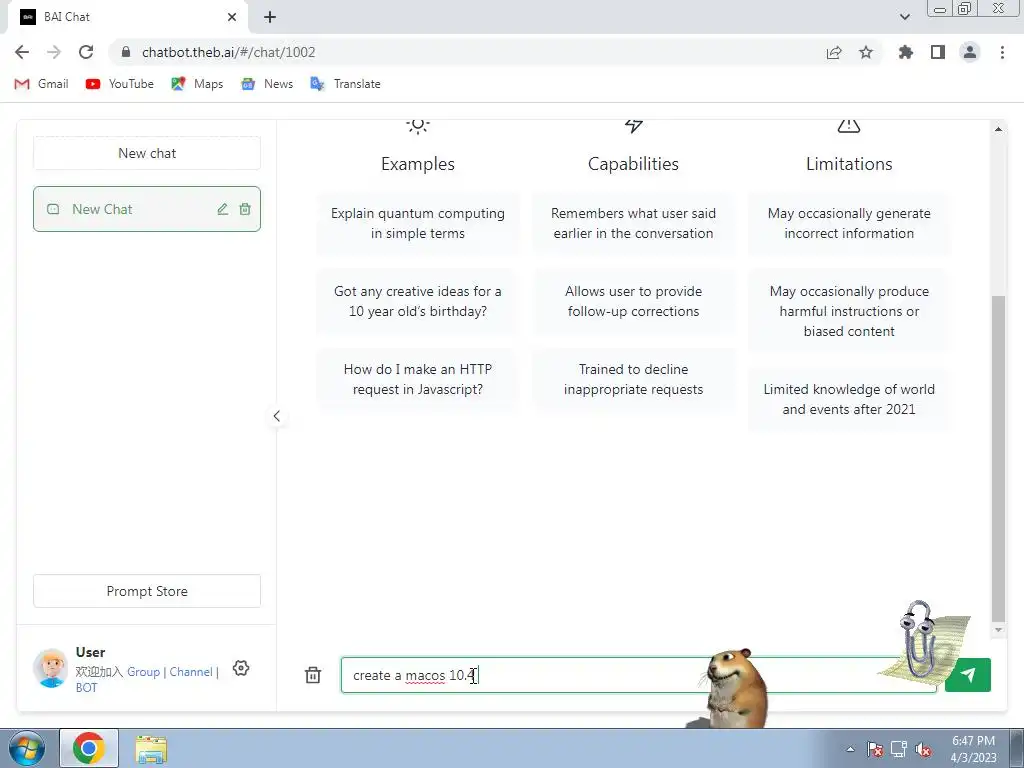Show hidden tray icons arrow
This screenshot has height=768, width=1024.
pos(850,749)
